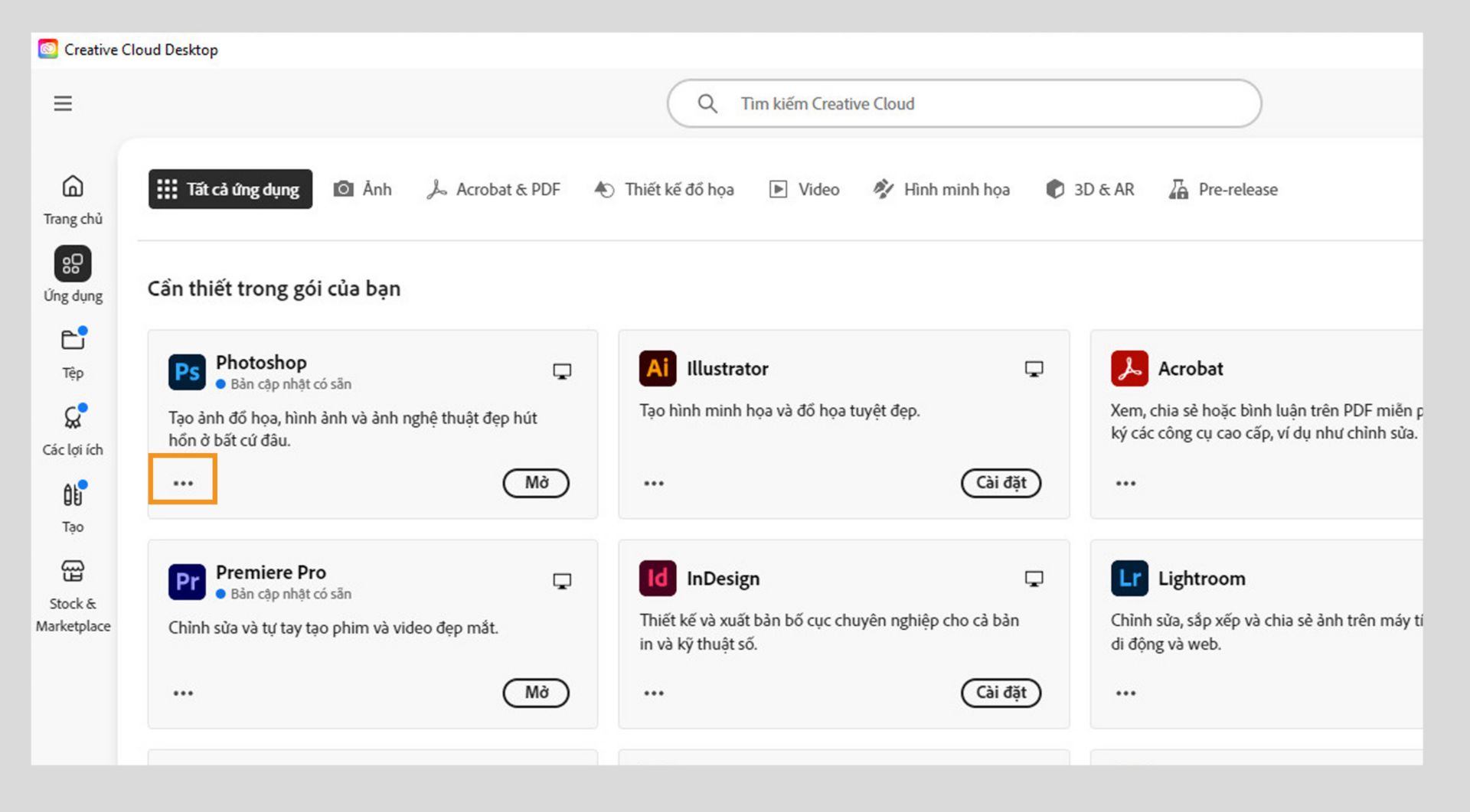The width and height of the screenshot is (1470, 812).
Task: Switch to the Acrobat & PDF tab
Action: pyautogui.click(x=494, y=189)
